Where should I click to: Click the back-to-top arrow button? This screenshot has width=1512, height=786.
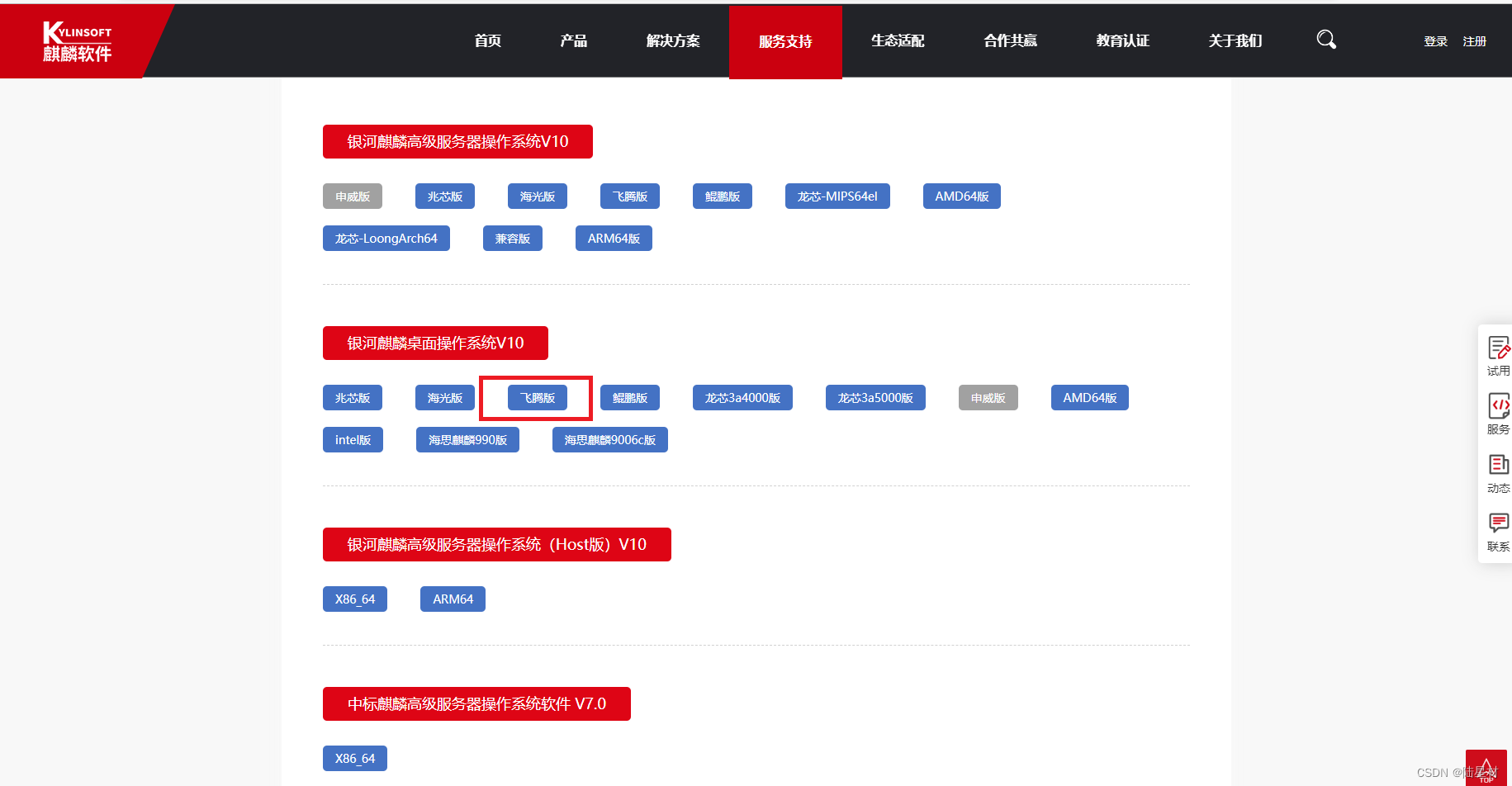[1486, 768]
